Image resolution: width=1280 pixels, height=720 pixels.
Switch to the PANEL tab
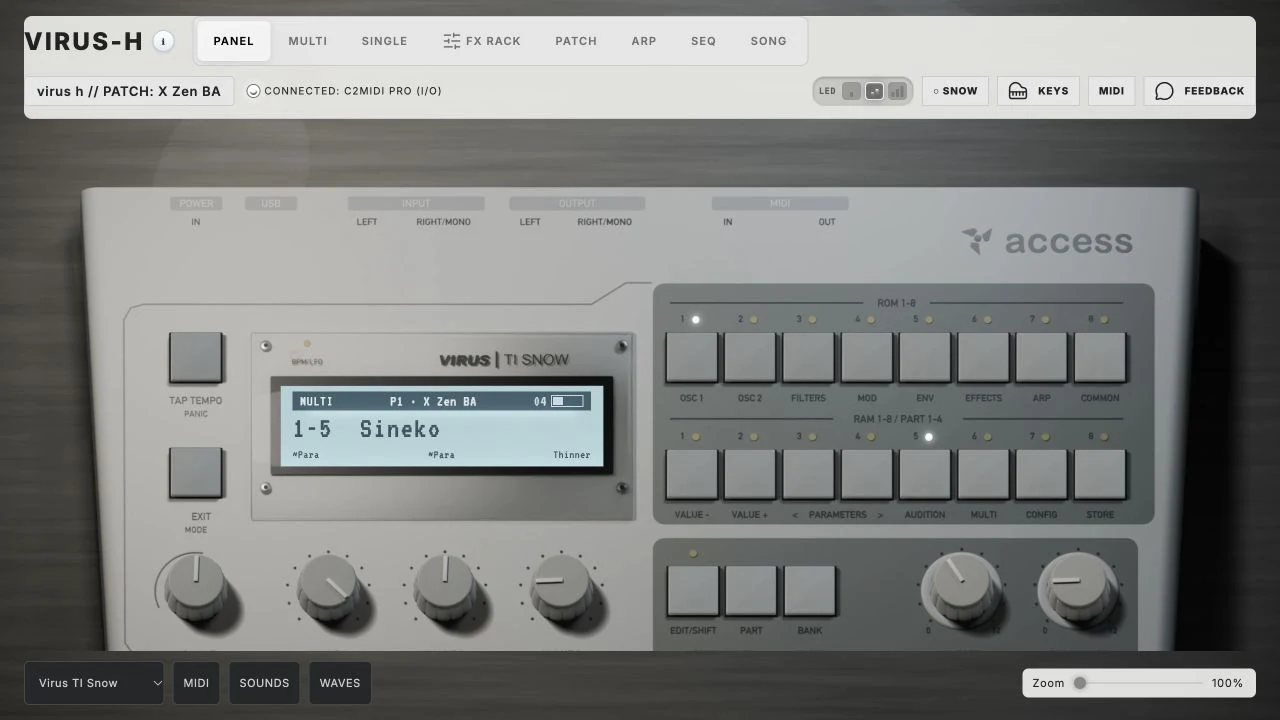(x=233, y=41)
